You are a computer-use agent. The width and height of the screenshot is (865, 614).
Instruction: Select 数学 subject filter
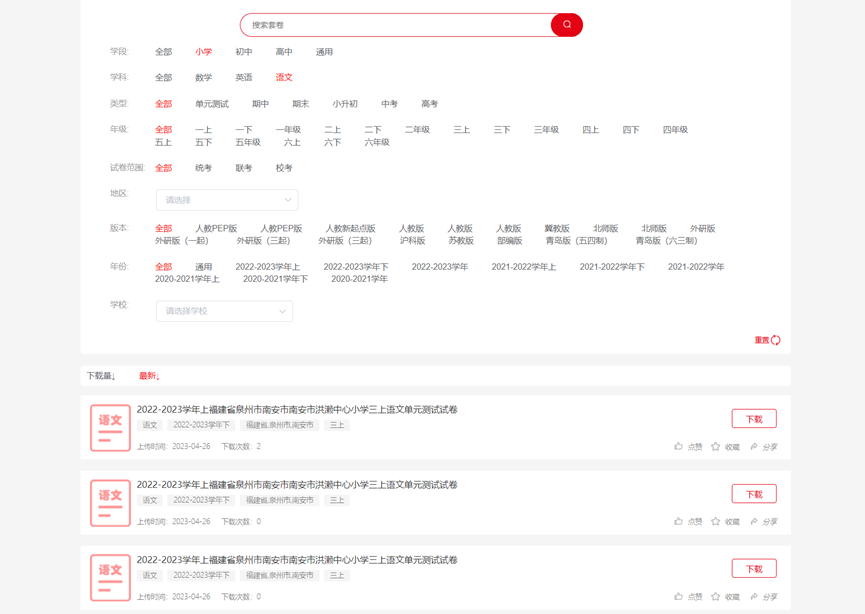pyautogui.click(x=204, y=78)
